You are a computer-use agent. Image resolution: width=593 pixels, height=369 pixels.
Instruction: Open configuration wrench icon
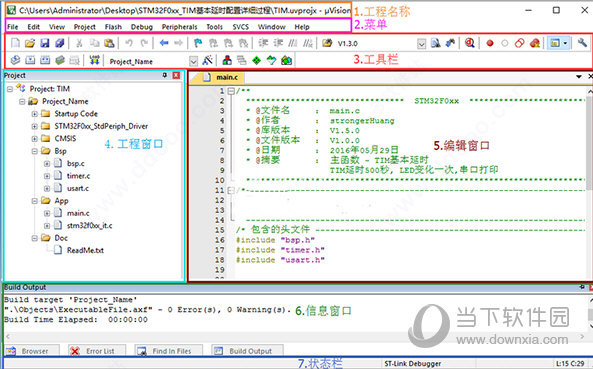(582, 43)
